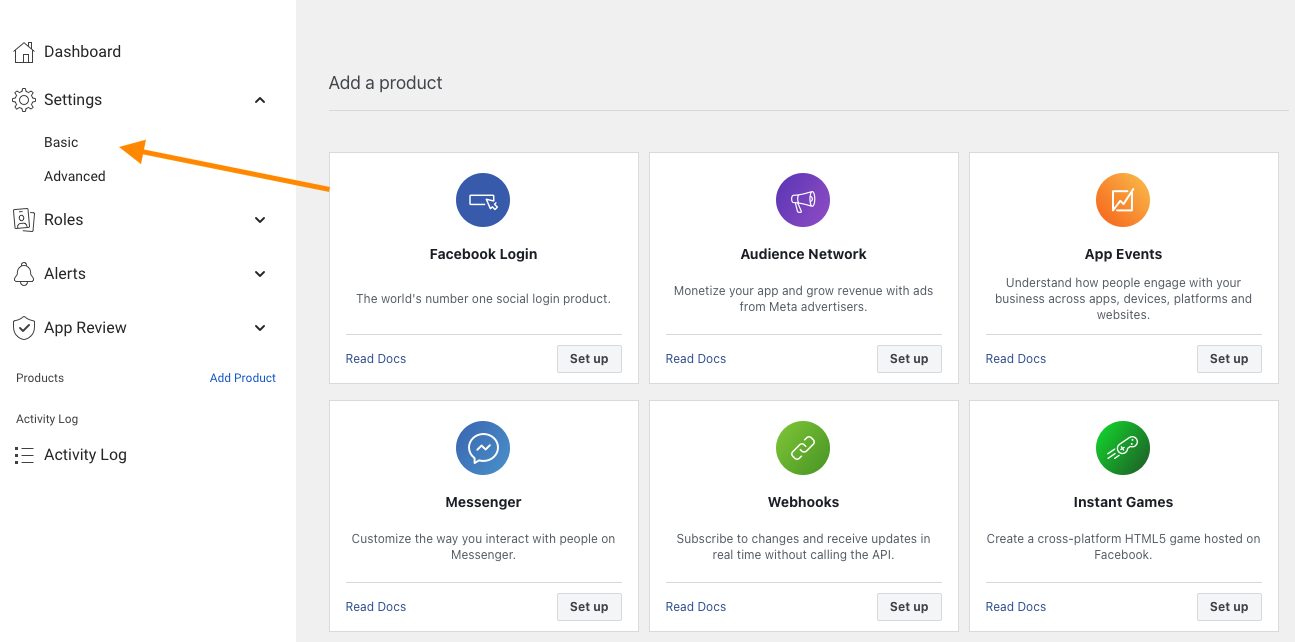The image size is (1295, 642).
Task: Click the App Events chart icon
Action: tap(1123, 200)
